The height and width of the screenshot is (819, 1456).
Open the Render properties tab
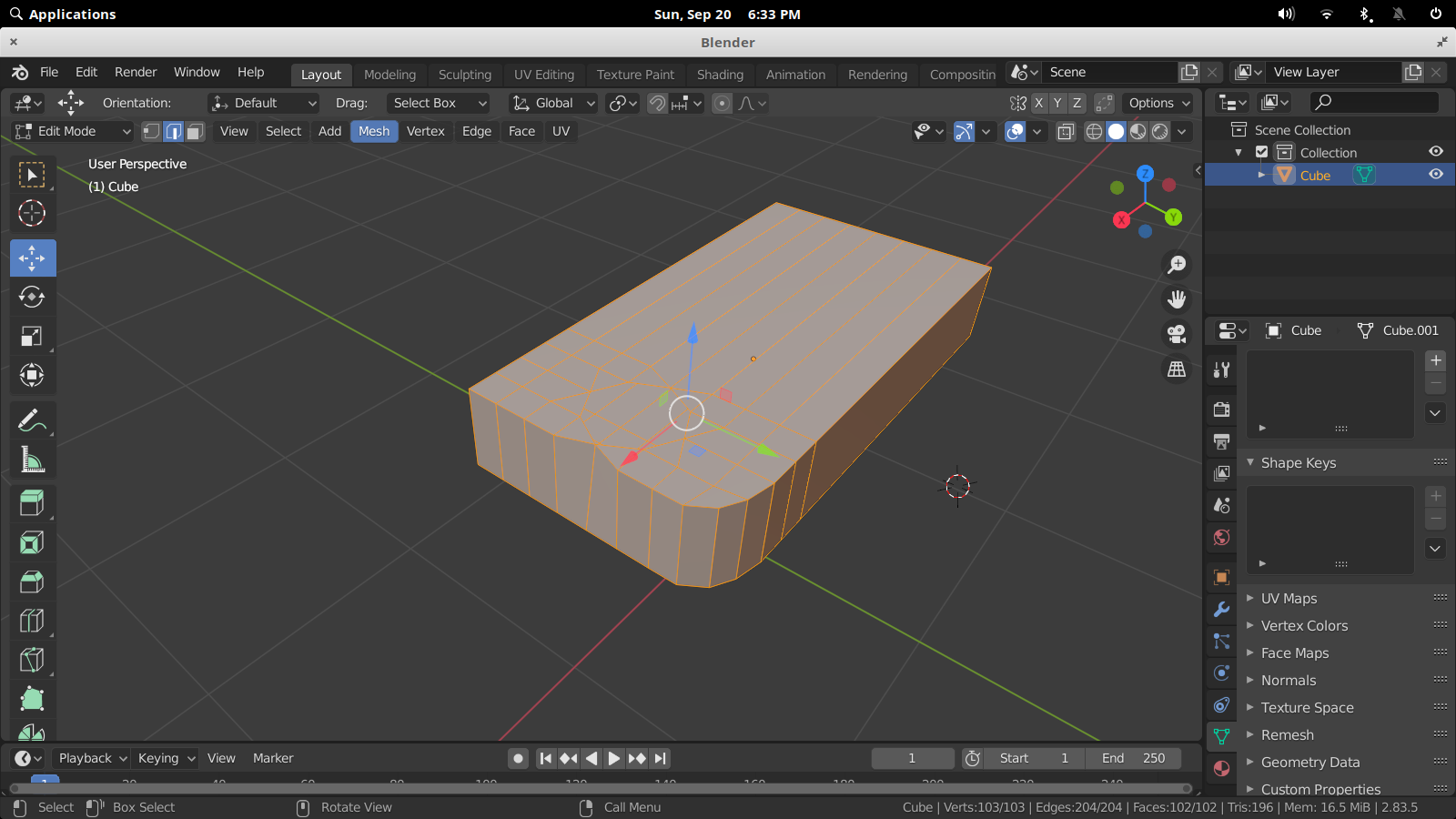tap(1221, 409)
